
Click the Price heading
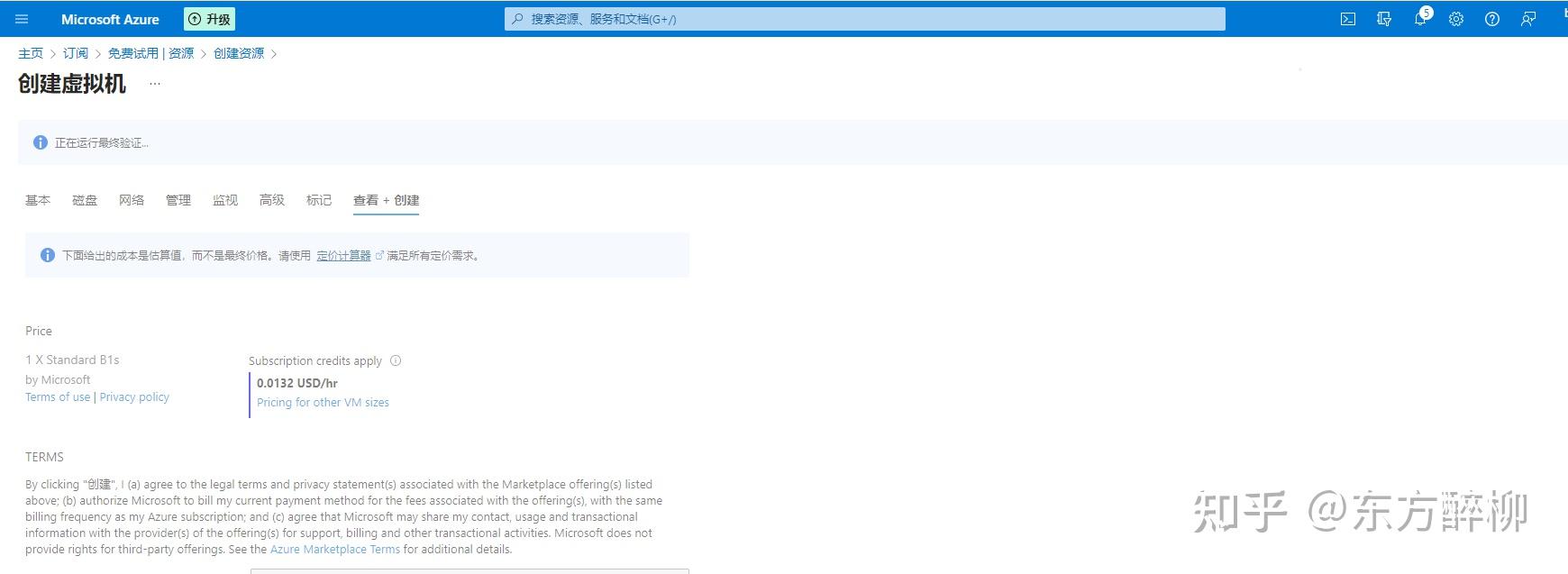point(39,331)
